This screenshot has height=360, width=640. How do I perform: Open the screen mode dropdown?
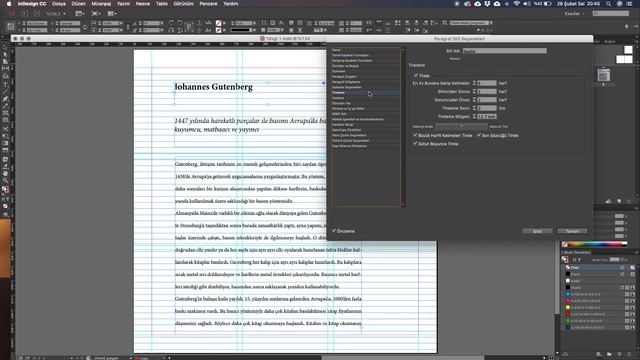pos(96,13)
